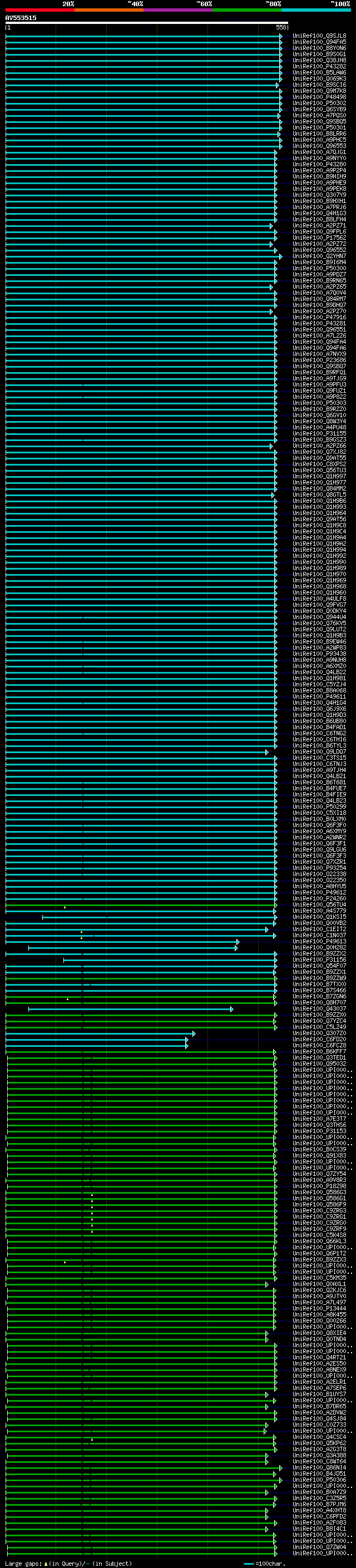Click the UniRef100_C0Z733 label

click(319, 1424)
